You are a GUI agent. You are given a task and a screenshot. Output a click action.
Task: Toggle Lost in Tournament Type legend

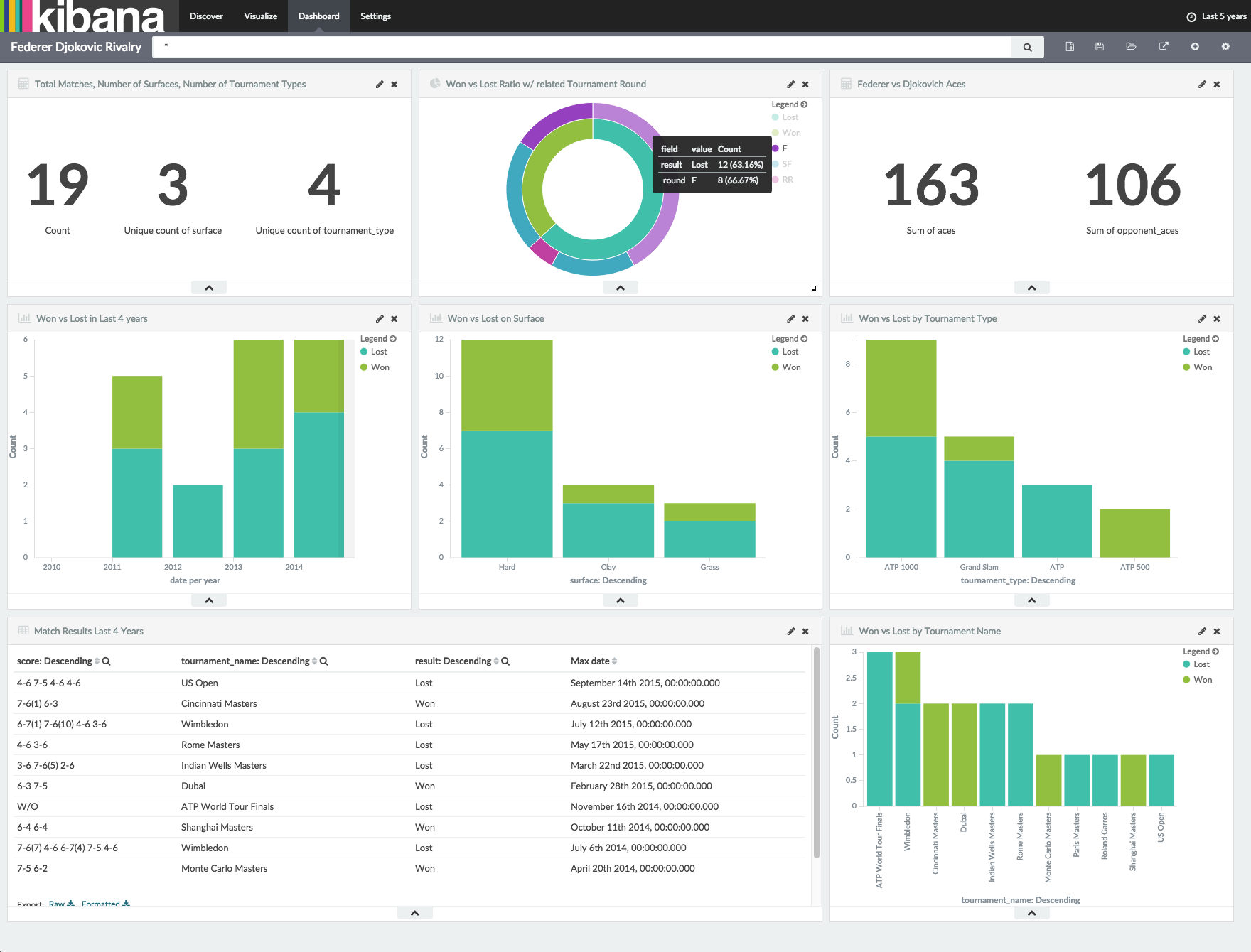tap(1196, 352)
